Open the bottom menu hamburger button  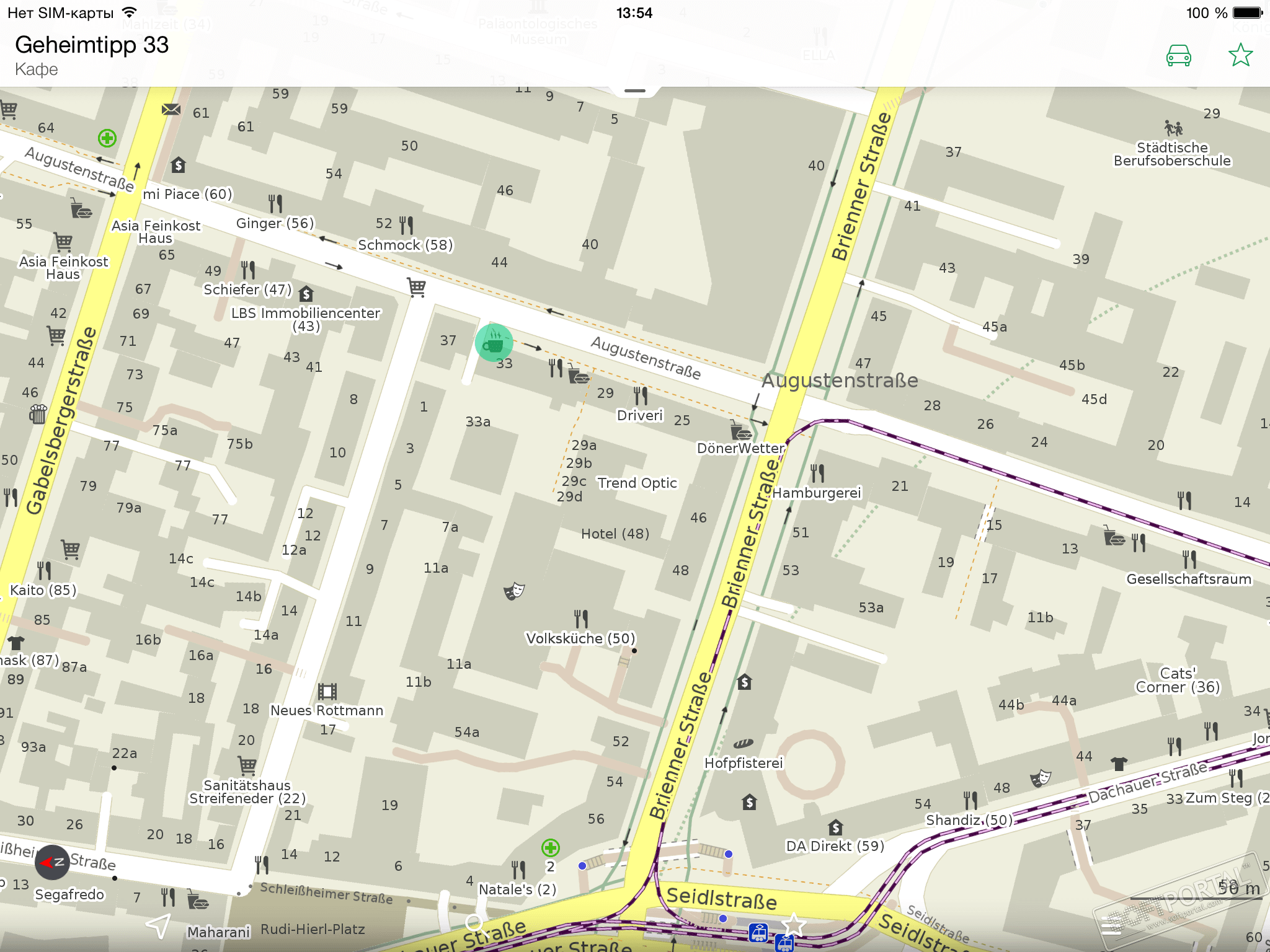coord(1111,926)
